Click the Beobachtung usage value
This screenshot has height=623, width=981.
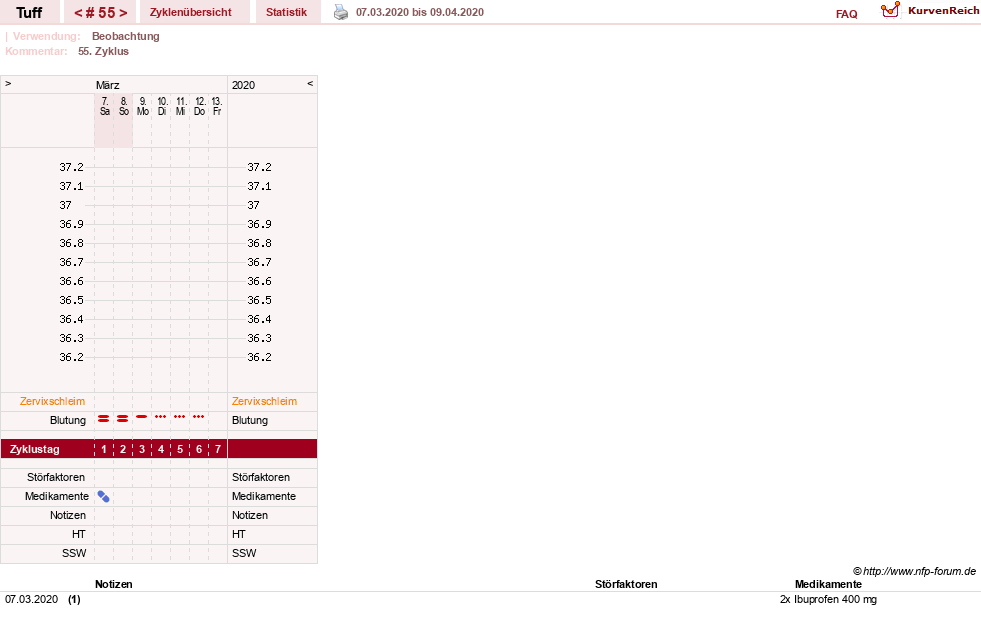click(x=126, y=36)
